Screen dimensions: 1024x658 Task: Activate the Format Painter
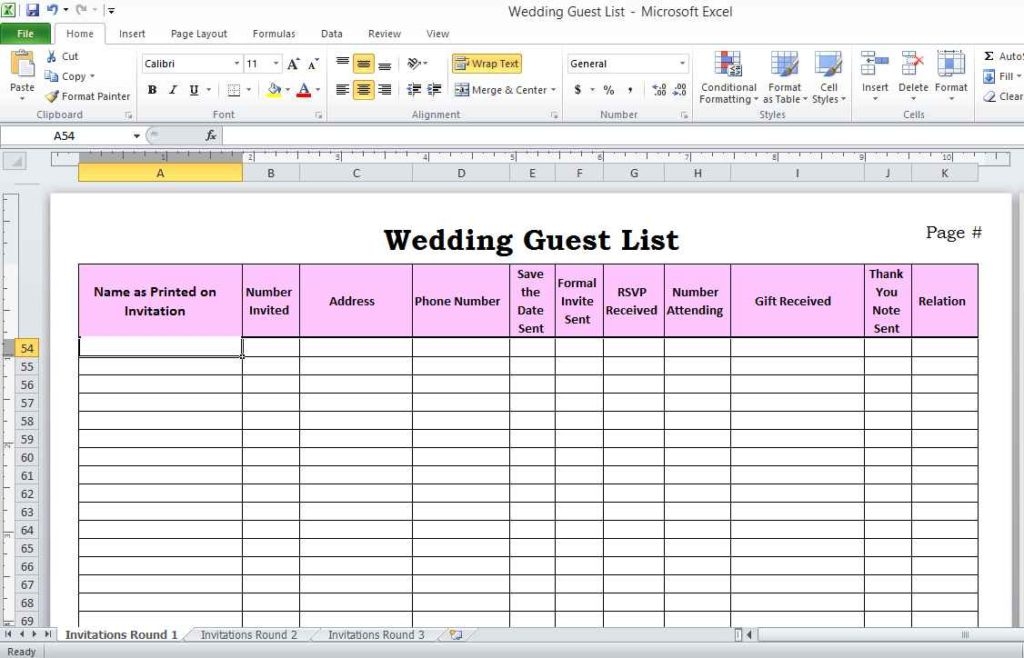pyautogui.click(x=87, y=96)
